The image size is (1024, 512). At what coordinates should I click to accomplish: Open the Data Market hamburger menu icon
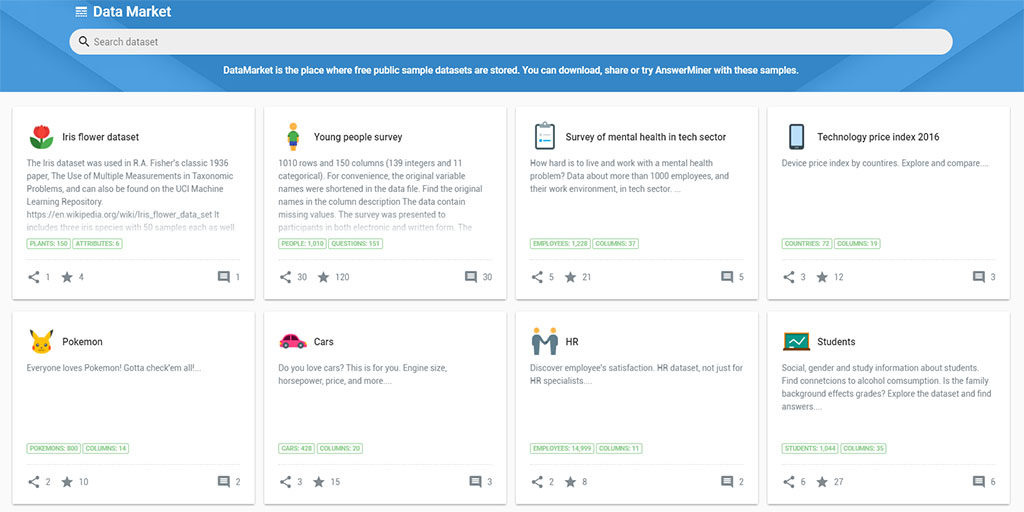click(81, 12)
